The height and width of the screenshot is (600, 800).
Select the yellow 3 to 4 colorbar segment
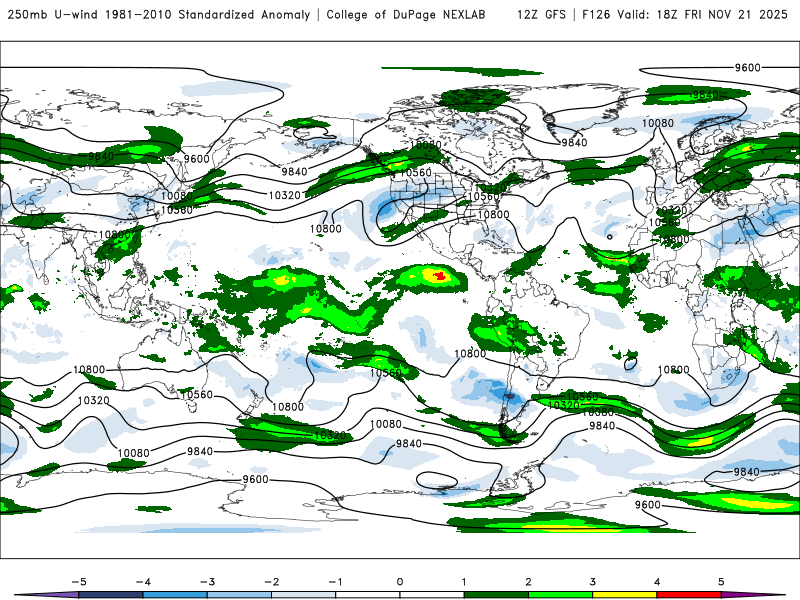[624, 595]
